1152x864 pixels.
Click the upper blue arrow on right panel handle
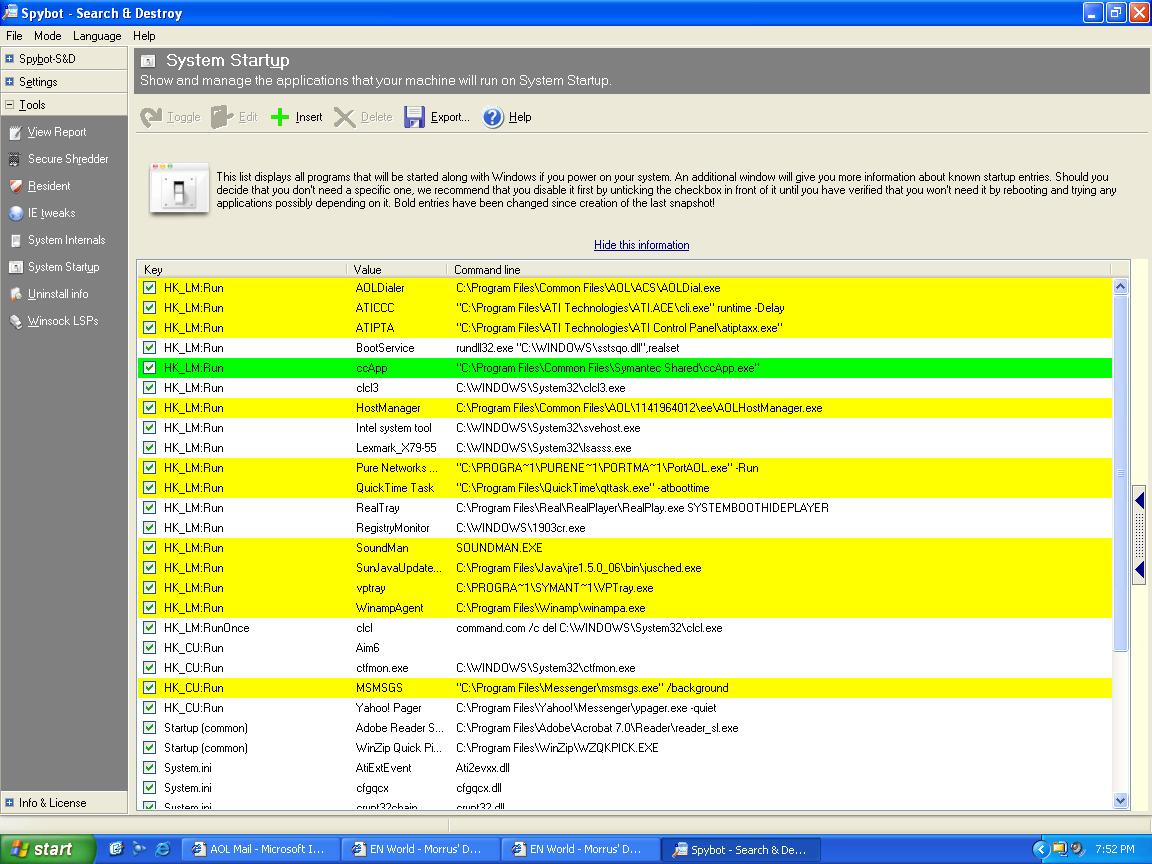coord(1140,501)
